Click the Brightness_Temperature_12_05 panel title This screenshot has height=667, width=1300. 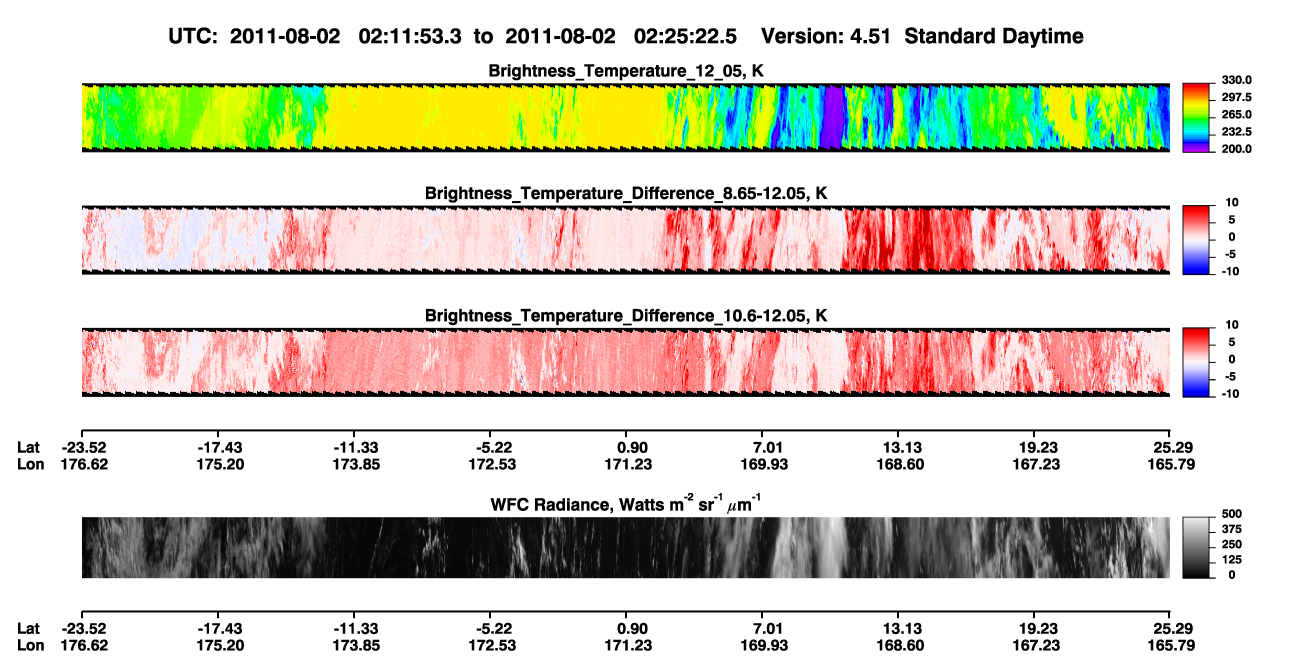click(626, 71)
